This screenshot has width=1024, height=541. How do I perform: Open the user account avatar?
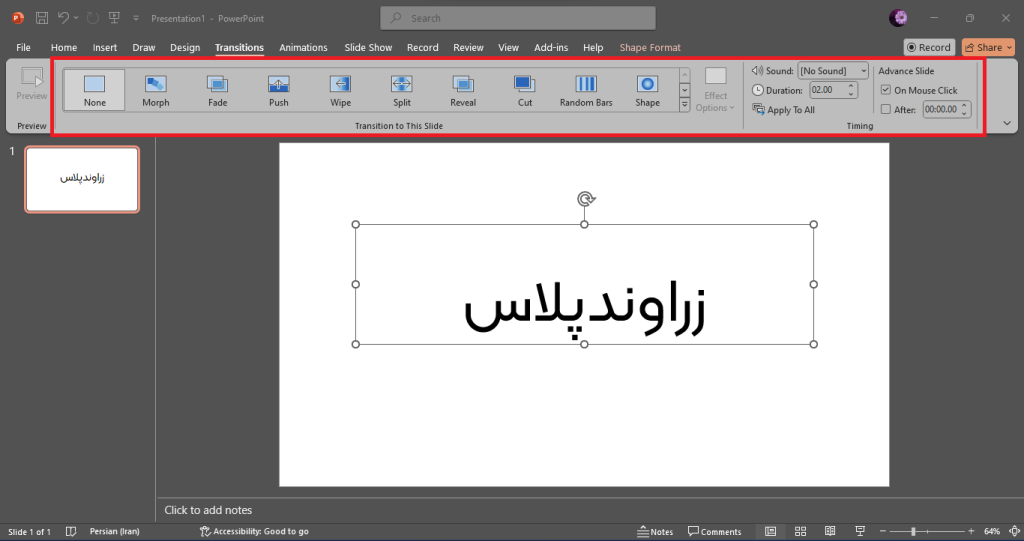point(898,18)
